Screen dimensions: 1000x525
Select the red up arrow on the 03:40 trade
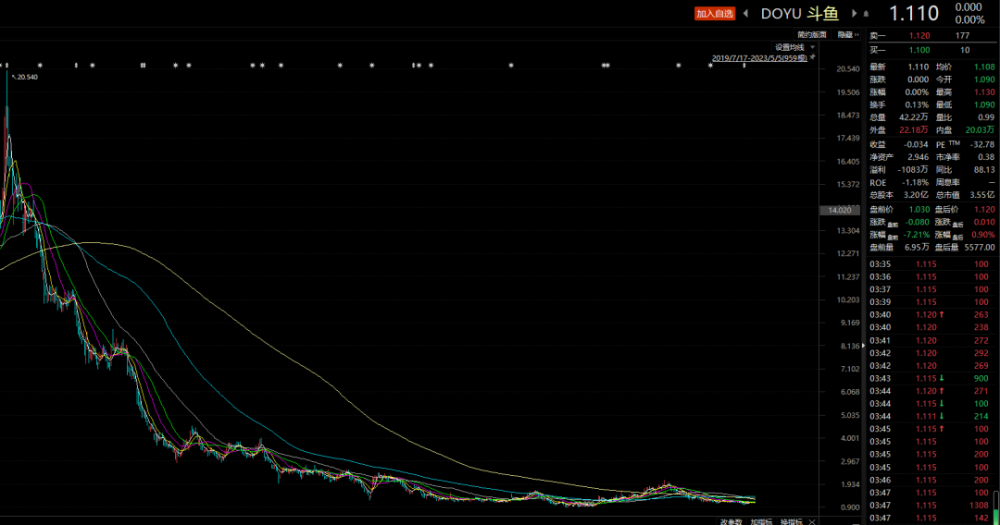pos(941,314)
